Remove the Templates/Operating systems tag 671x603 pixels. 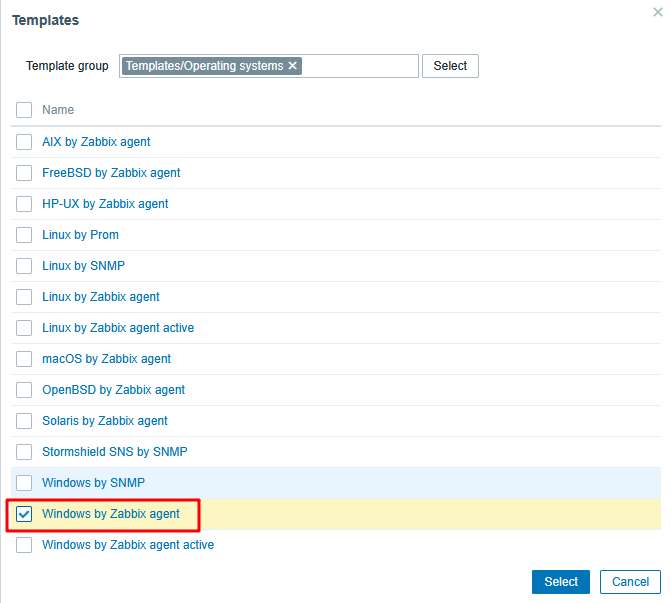point(293,66)
